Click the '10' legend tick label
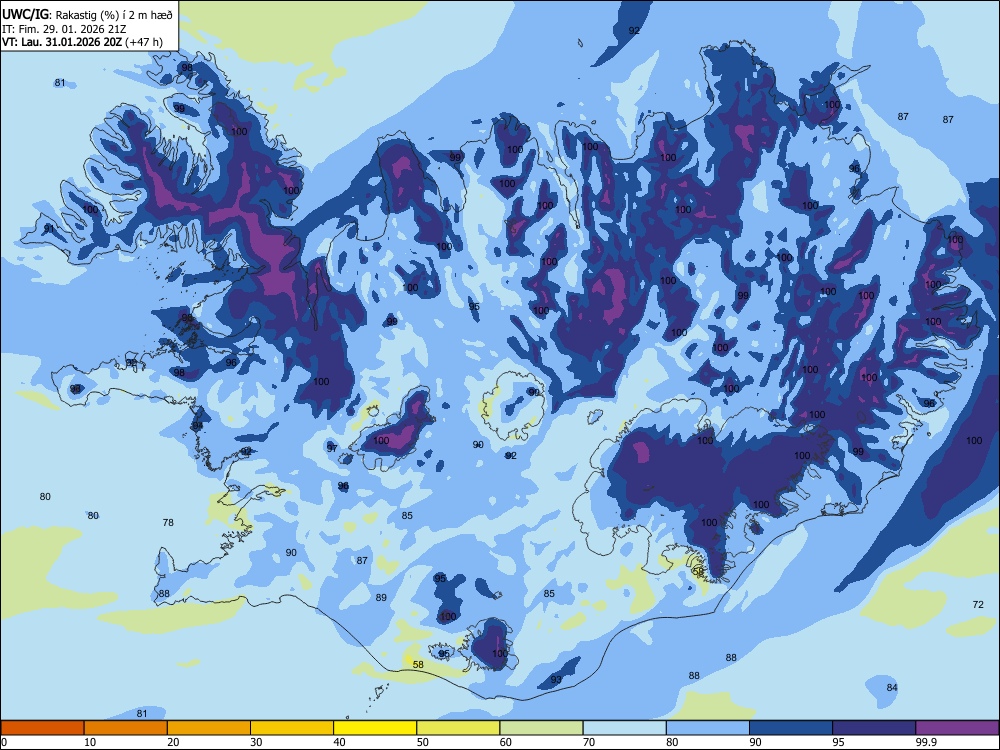1000x750 pixels. click(x=90, y=742)
